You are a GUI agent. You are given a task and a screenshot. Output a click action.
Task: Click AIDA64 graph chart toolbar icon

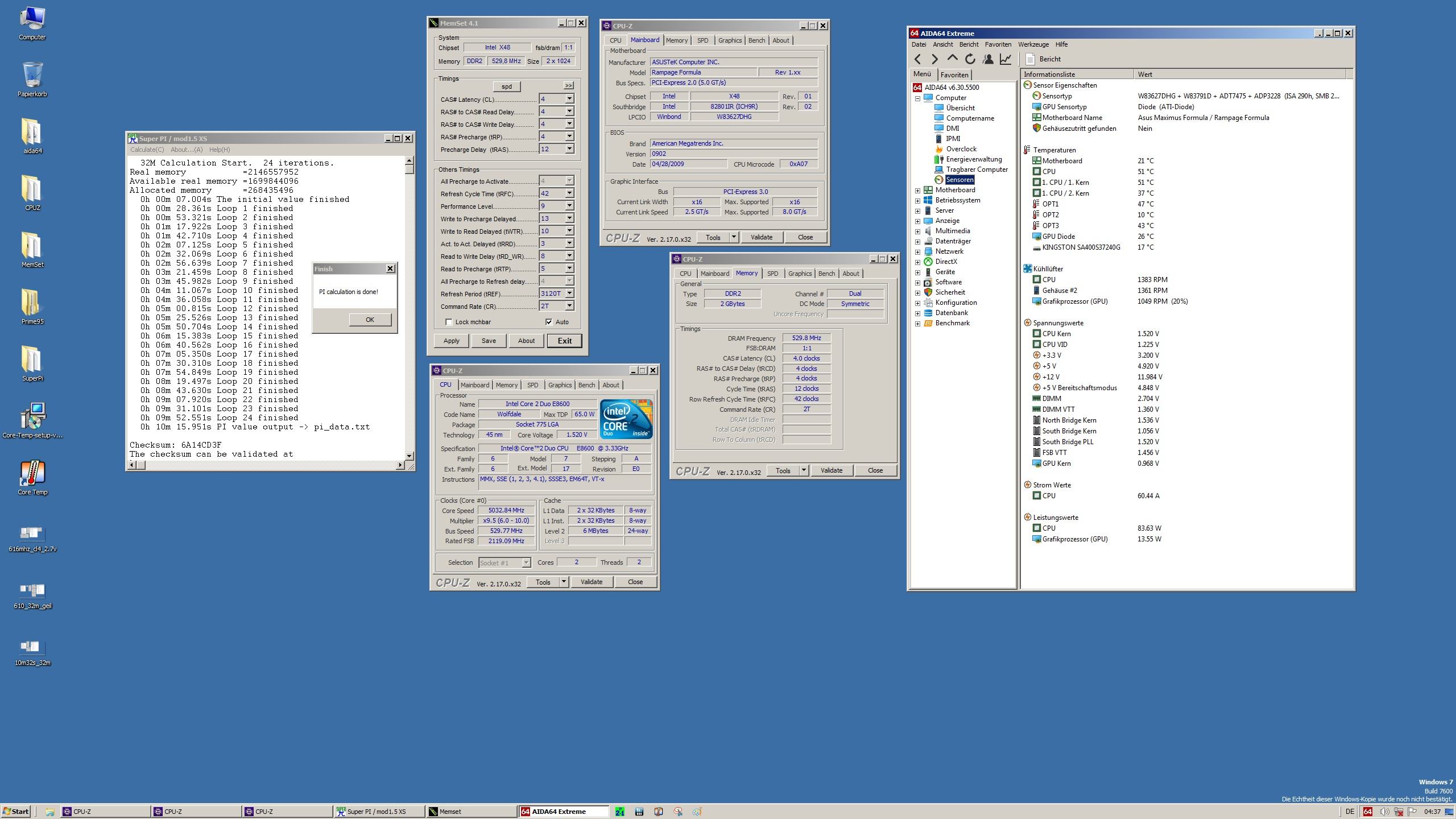click(1006, 59)
